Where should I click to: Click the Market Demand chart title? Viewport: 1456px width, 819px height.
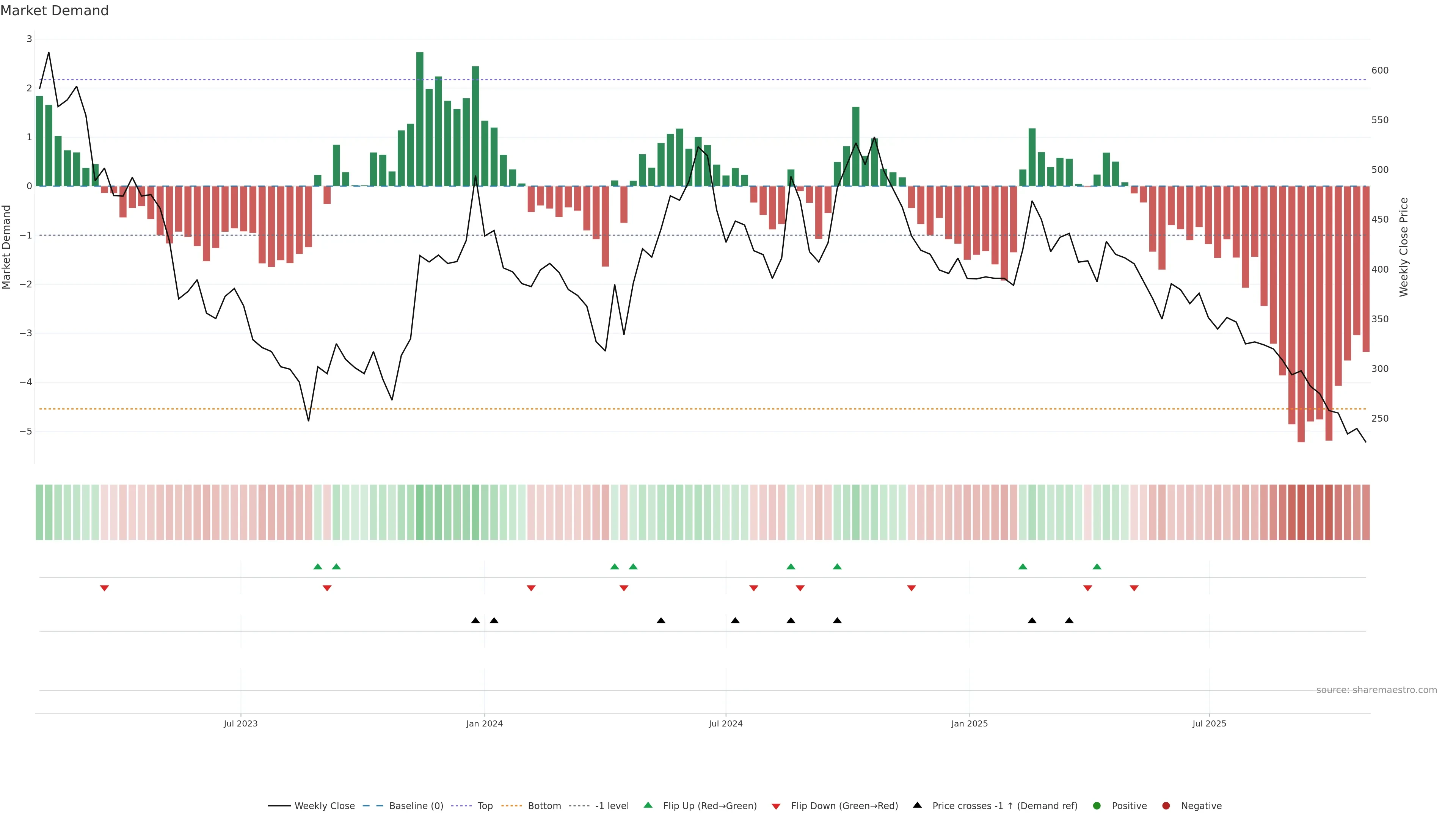[54, 11]
